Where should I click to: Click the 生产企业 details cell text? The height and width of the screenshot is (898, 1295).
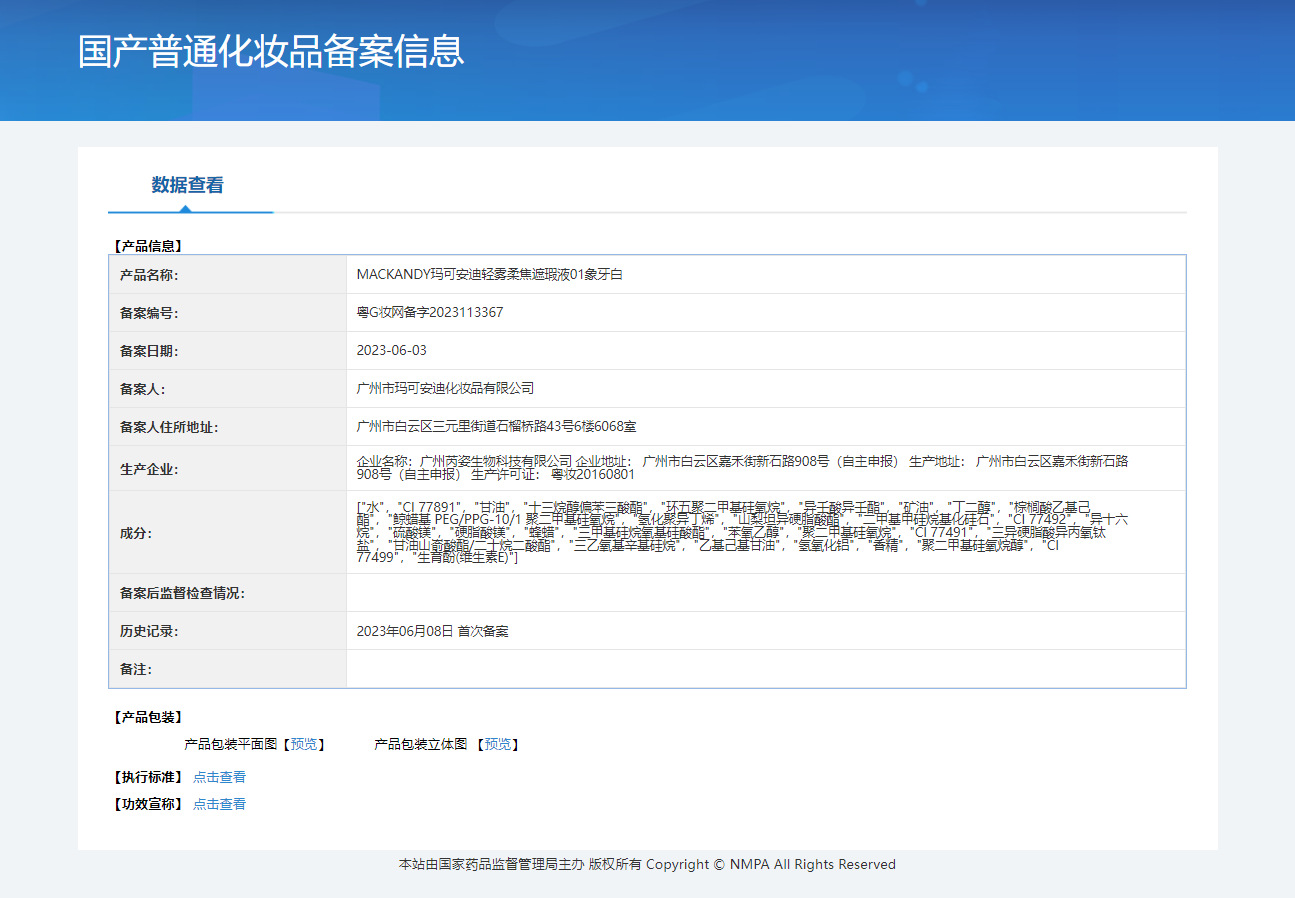click(743, 468)
